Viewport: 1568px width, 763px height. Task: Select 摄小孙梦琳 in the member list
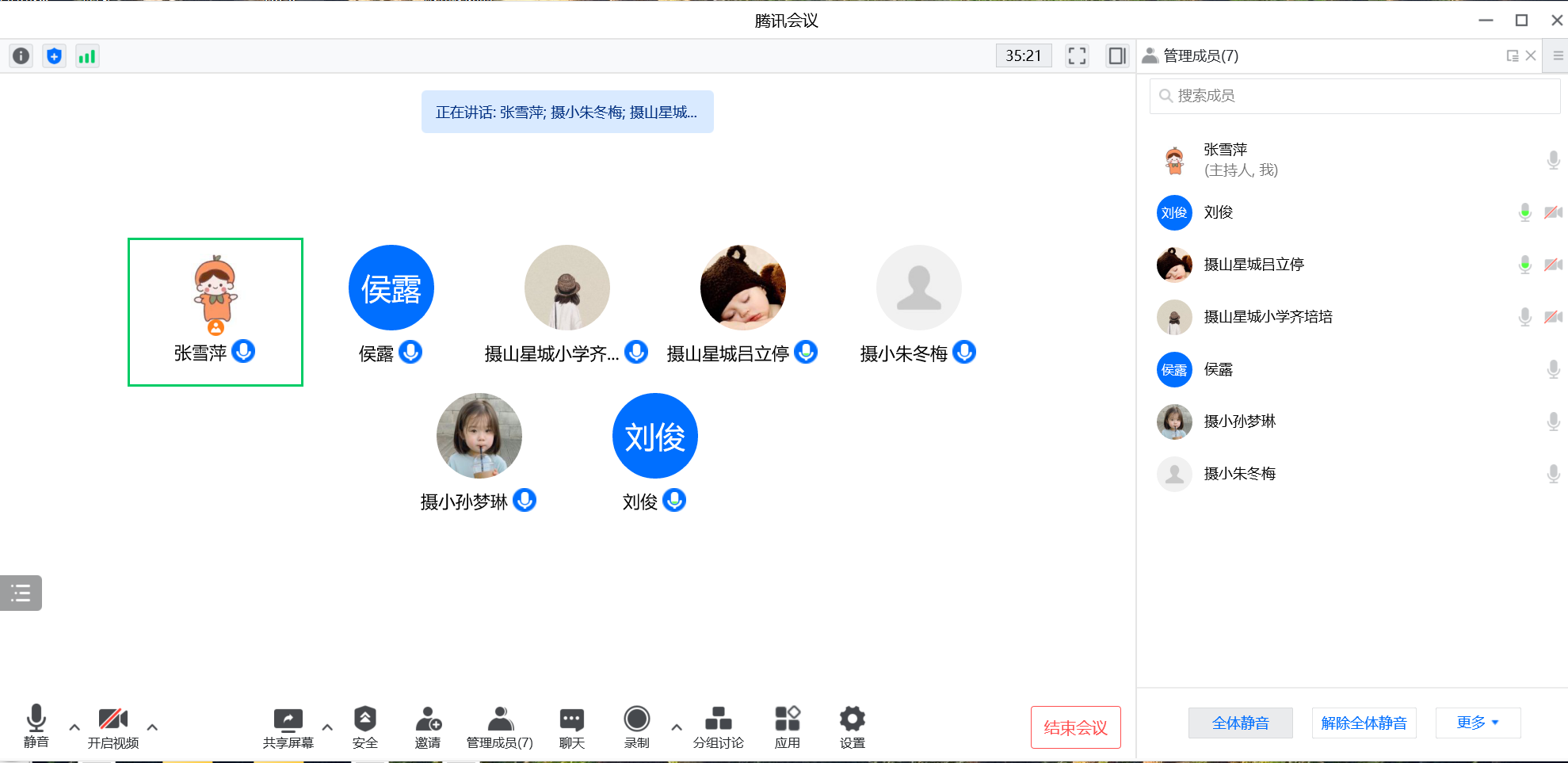pos(1239,422)
